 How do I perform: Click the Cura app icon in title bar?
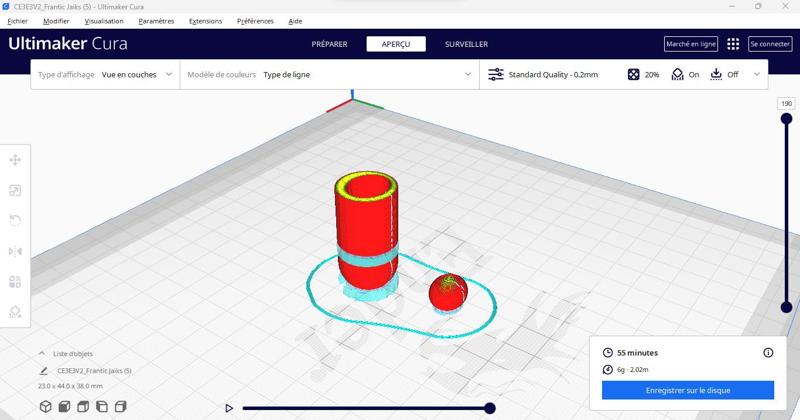(6, 7)
